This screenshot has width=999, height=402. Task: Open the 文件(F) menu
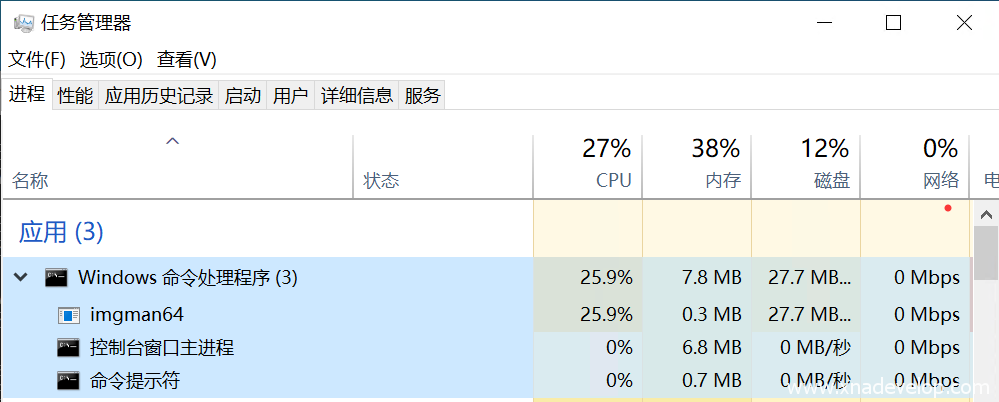coord(37,60)
